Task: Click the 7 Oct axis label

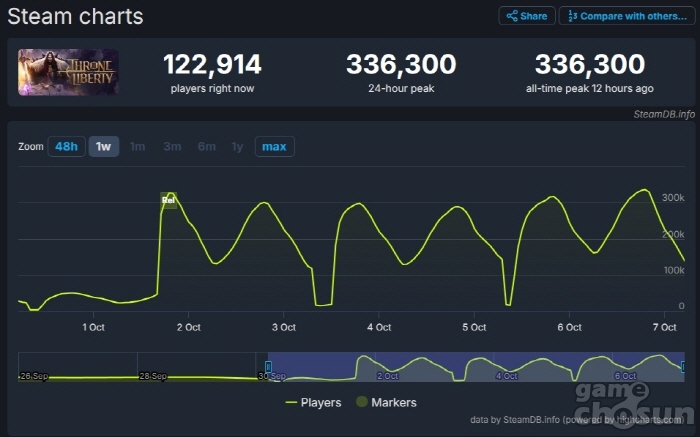Action: click(665, 327)
